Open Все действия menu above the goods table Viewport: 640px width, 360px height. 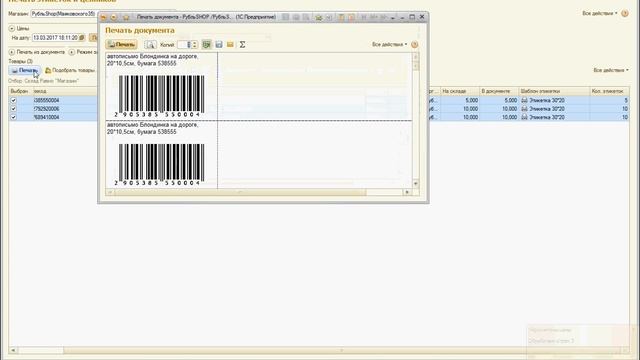(611, 70)
